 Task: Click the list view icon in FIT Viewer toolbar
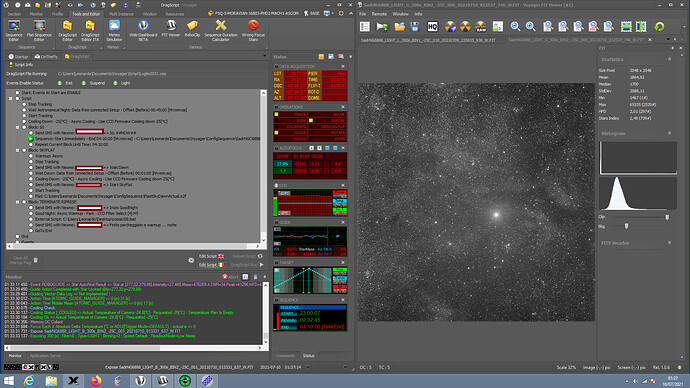pos(365,27)
